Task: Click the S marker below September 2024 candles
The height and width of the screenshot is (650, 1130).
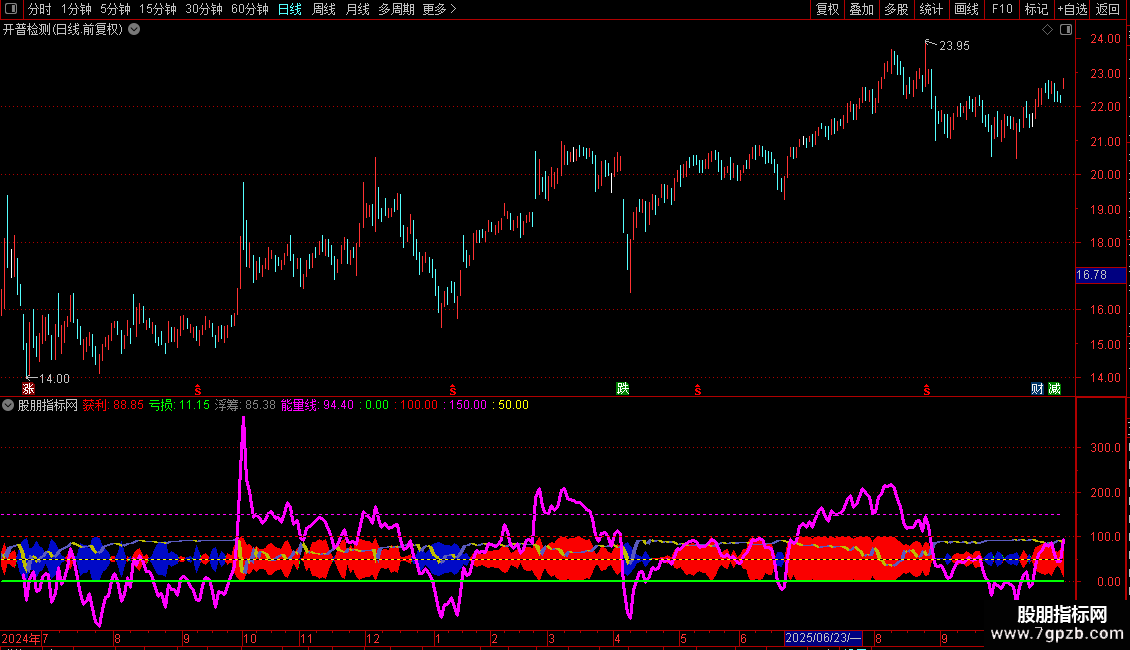Action: coord(197,390)
